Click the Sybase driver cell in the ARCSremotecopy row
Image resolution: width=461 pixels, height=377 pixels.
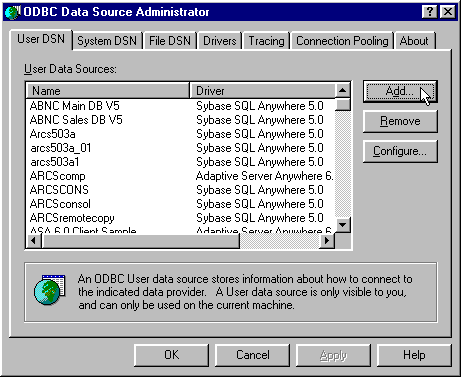(x=260, y=218)
